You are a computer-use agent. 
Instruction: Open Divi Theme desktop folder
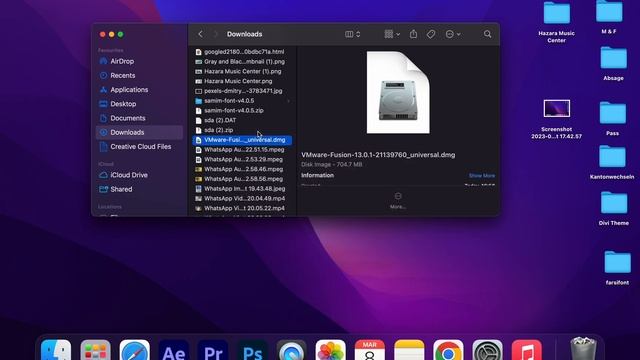[613, 209]
